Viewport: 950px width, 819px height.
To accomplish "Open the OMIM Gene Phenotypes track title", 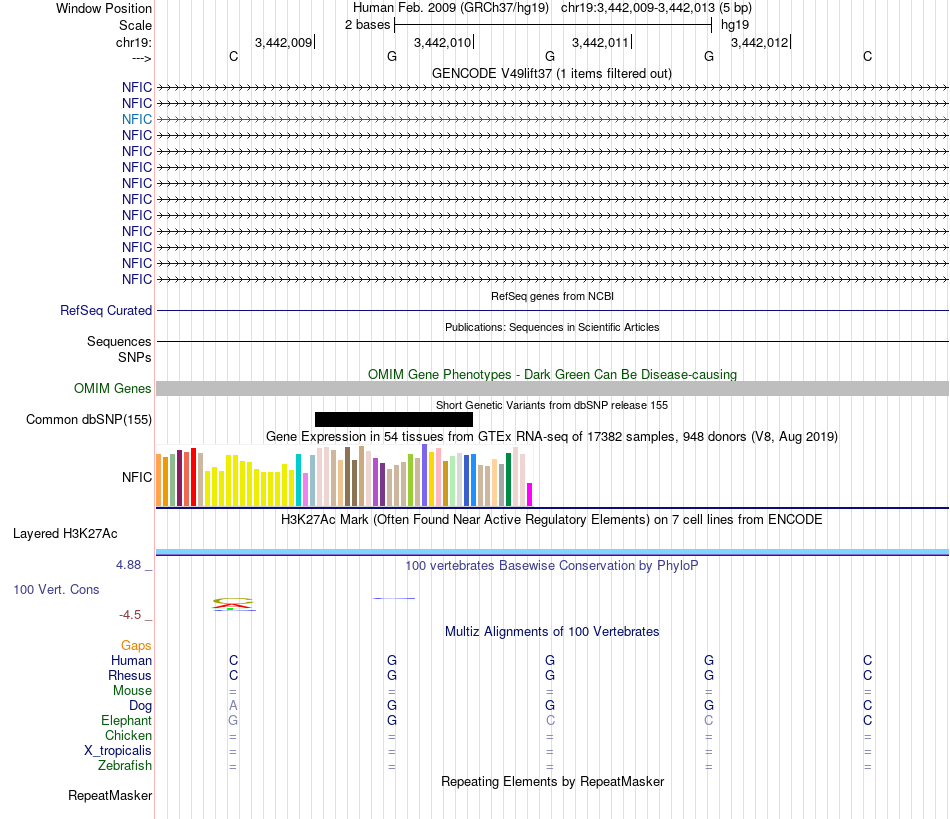I will (x=553, y=374).
